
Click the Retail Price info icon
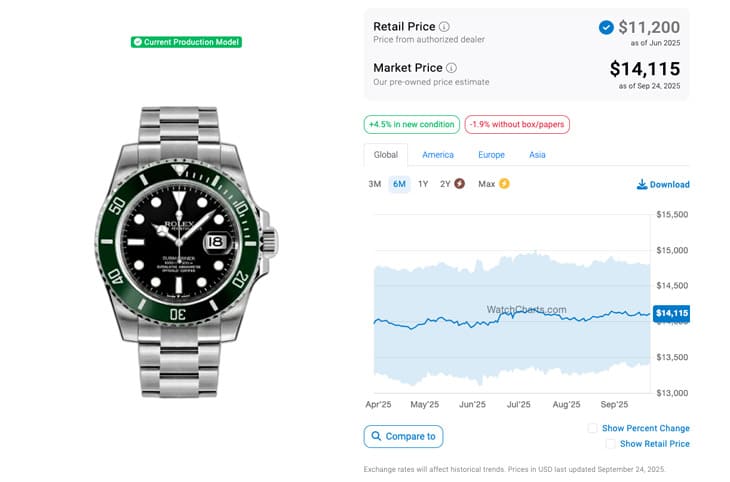445,27
